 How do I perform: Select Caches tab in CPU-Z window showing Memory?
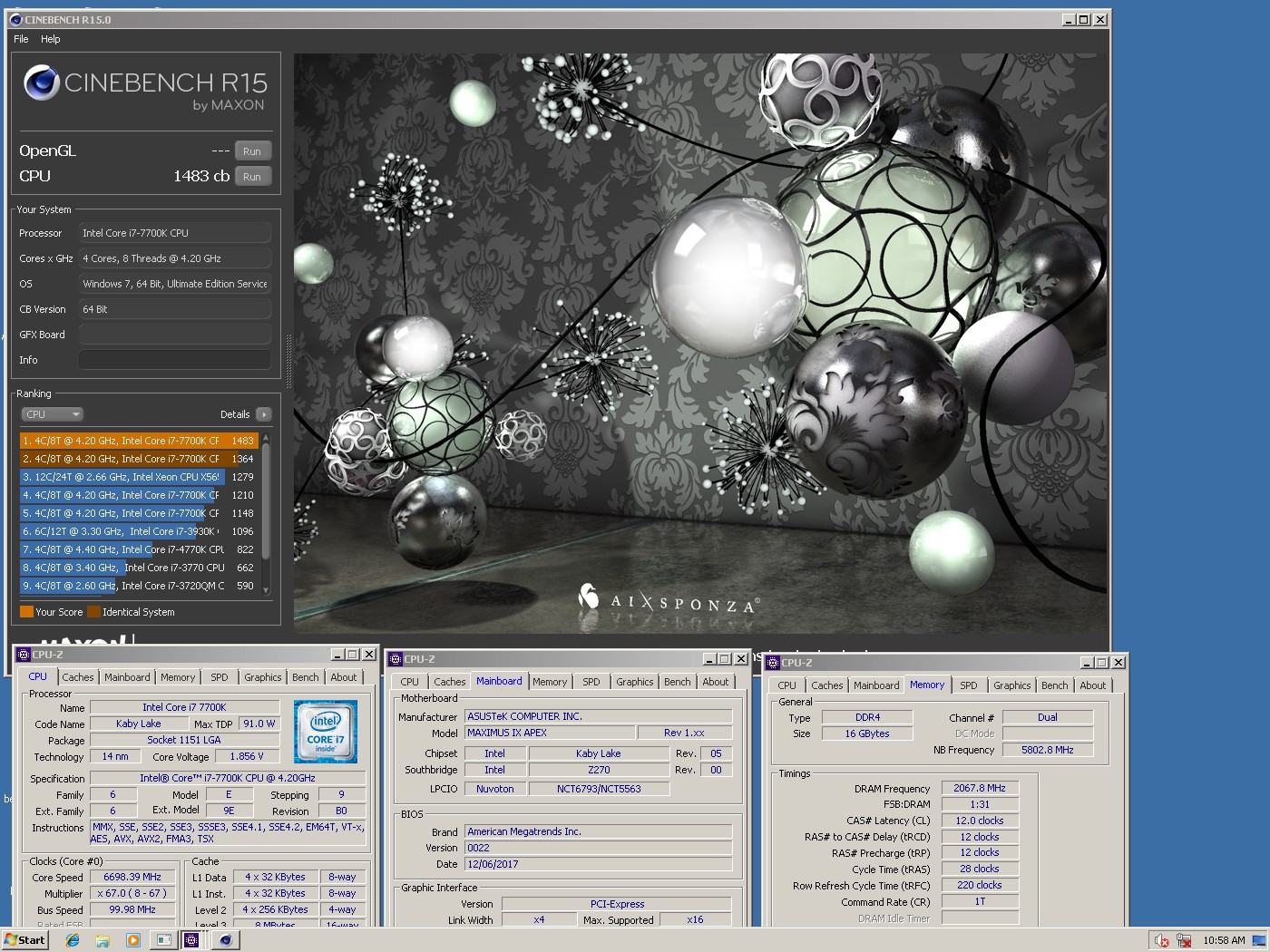[x=827, y=685]
